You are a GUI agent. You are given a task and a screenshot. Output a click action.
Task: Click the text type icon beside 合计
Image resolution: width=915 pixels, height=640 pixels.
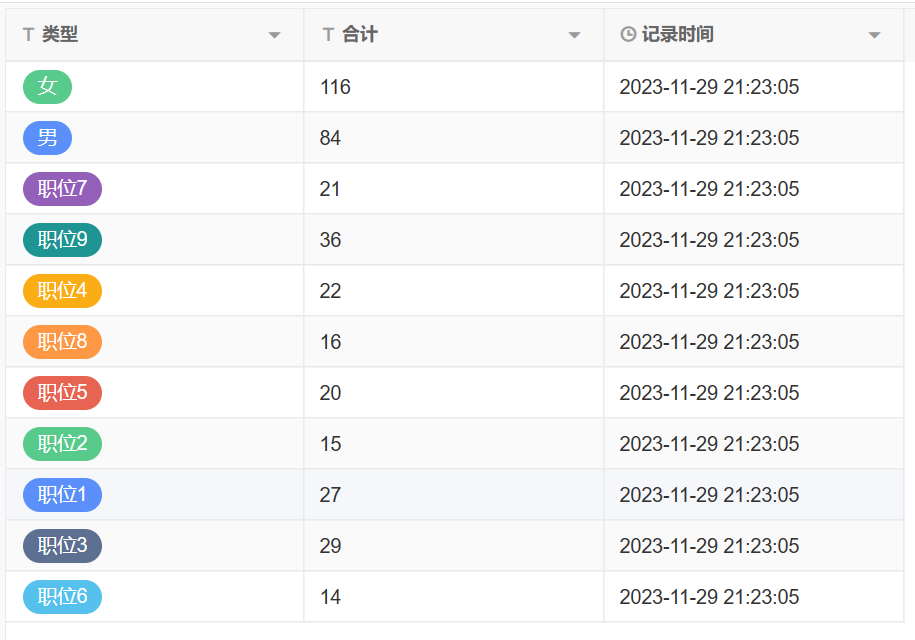(x=328, y=35)
